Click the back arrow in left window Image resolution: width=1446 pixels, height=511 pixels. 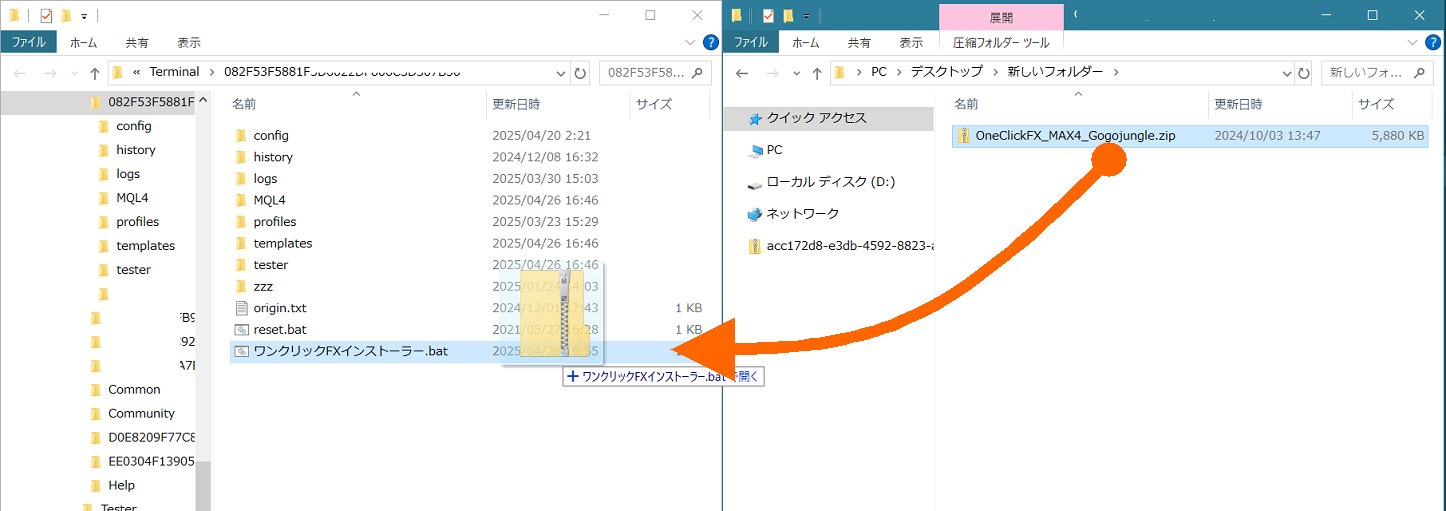21,72
